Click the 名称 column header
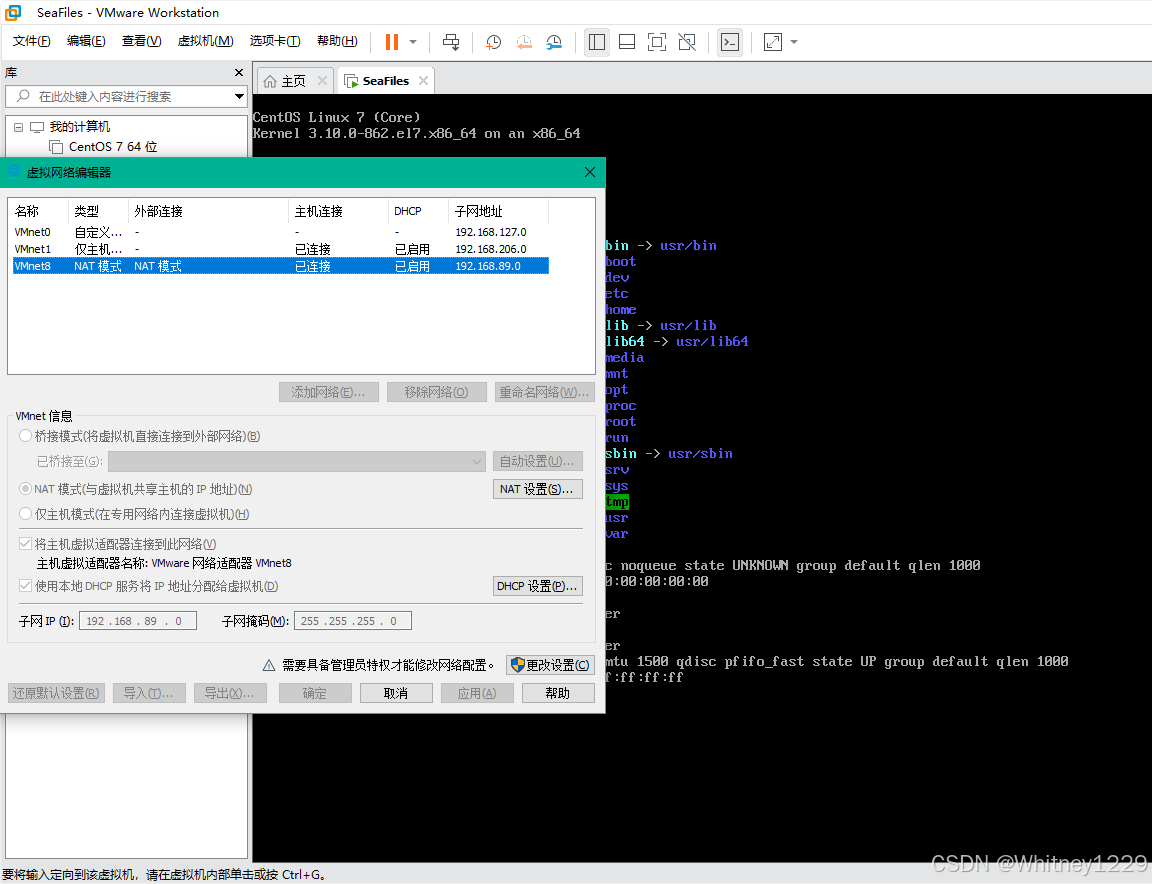Image resolution: width=1152 pixels, height=884 pixels. (x=40, y=212)
